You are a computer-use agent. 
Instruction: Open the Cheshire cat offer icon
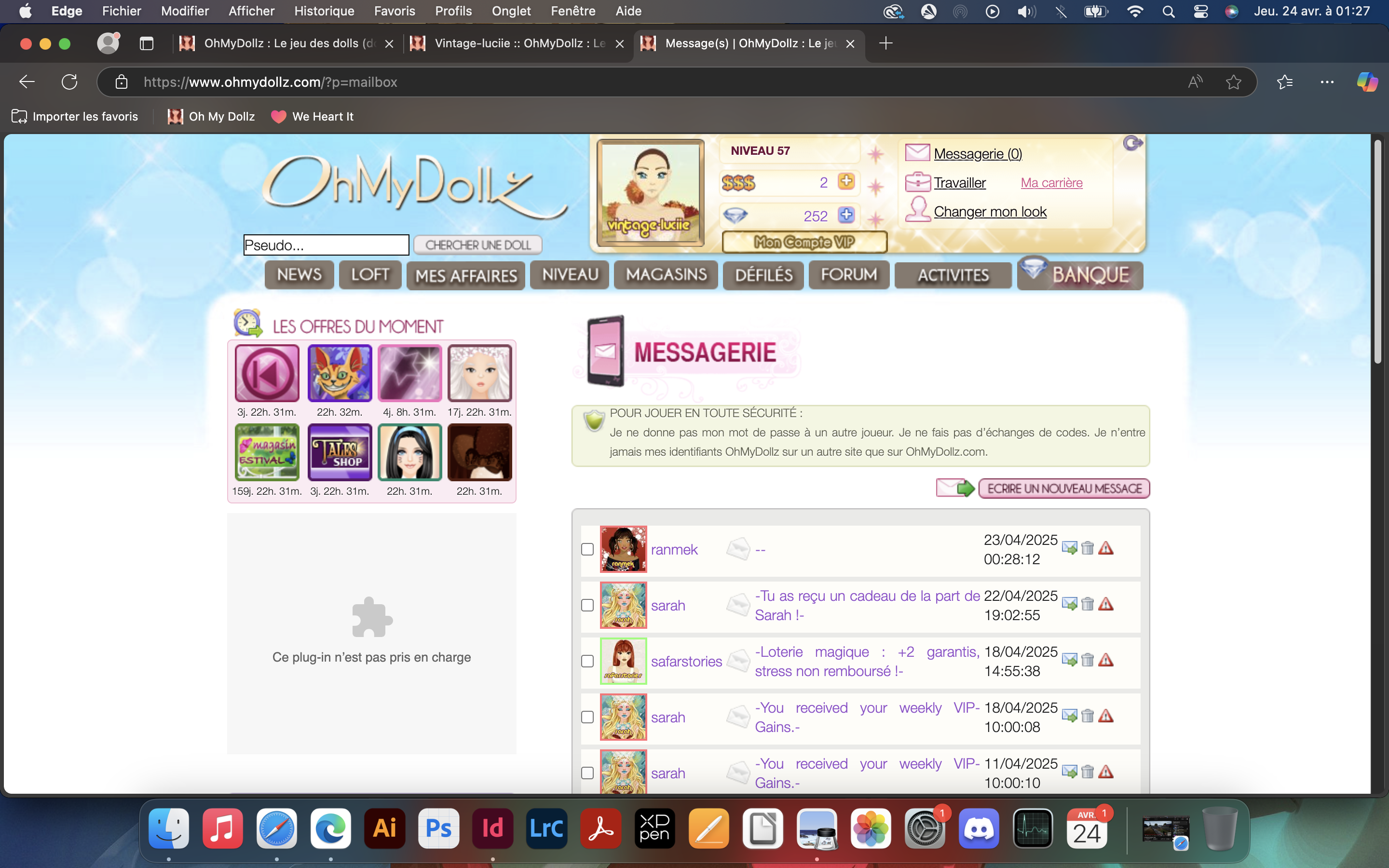point(339,373)
